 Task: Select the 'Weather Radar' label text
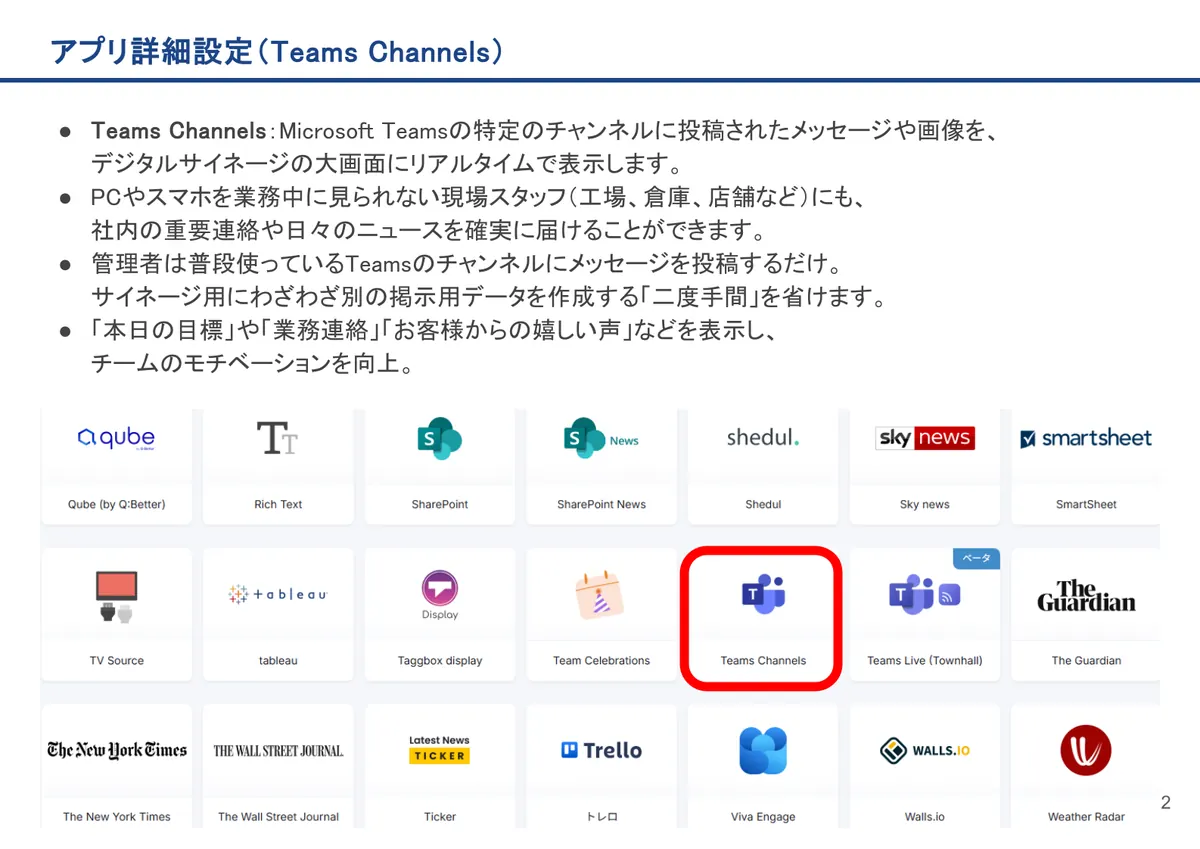click(1086, 816)
